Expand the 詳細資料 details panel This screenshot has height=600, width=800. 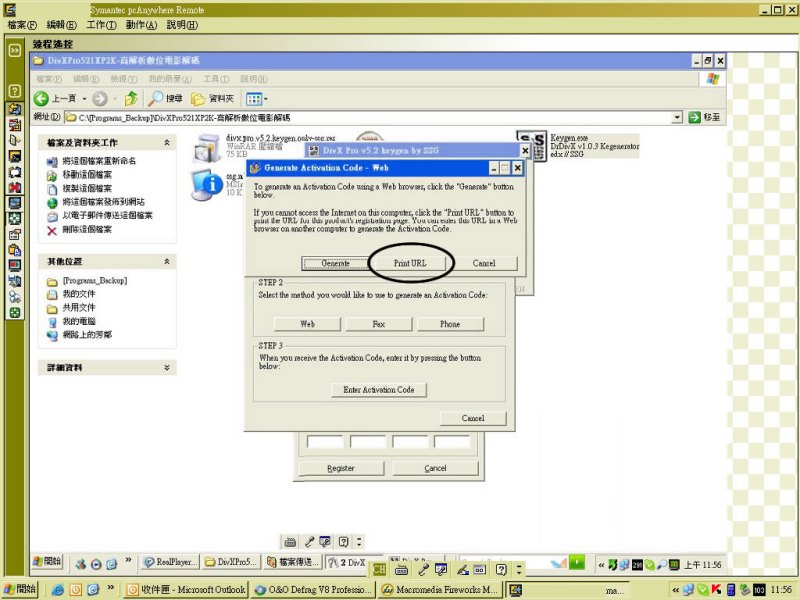(167, 367)
